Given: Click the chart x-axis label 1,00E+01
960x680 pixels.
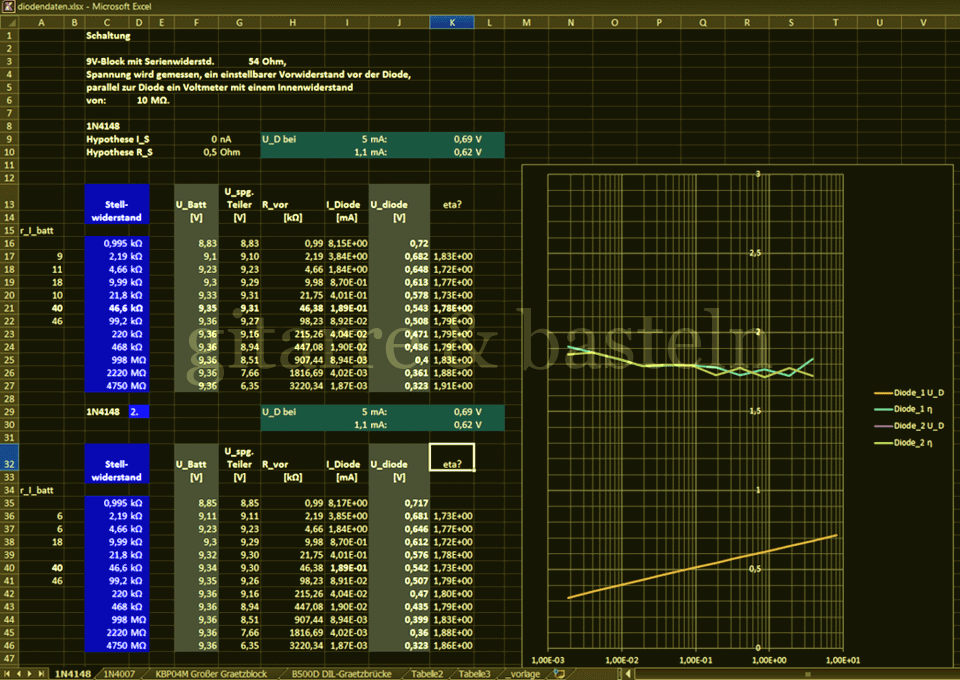Looking at the screenshot, I should click(843, 660).
